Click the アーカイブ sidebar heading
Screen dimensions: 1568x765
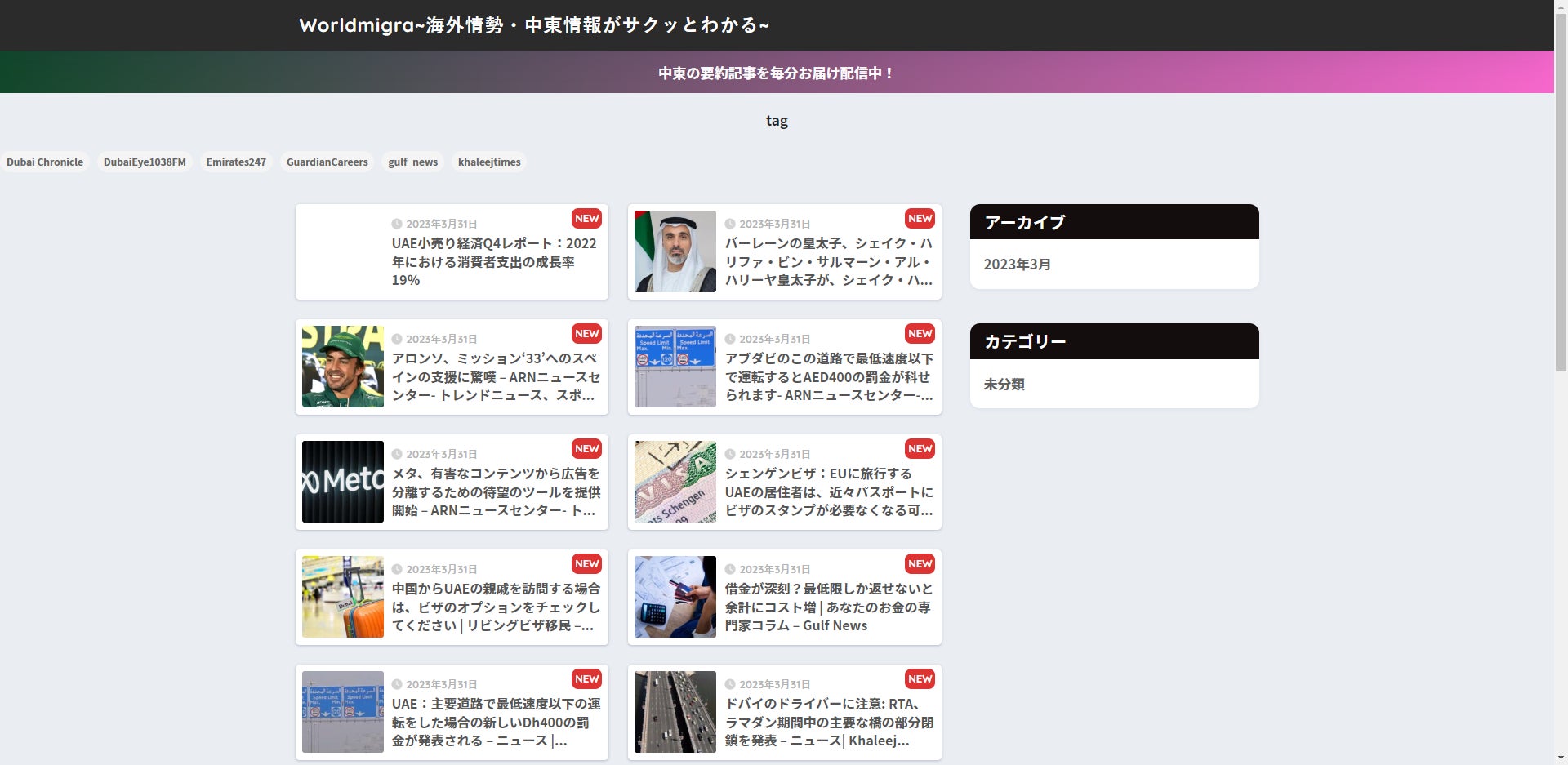(1114, 222)
